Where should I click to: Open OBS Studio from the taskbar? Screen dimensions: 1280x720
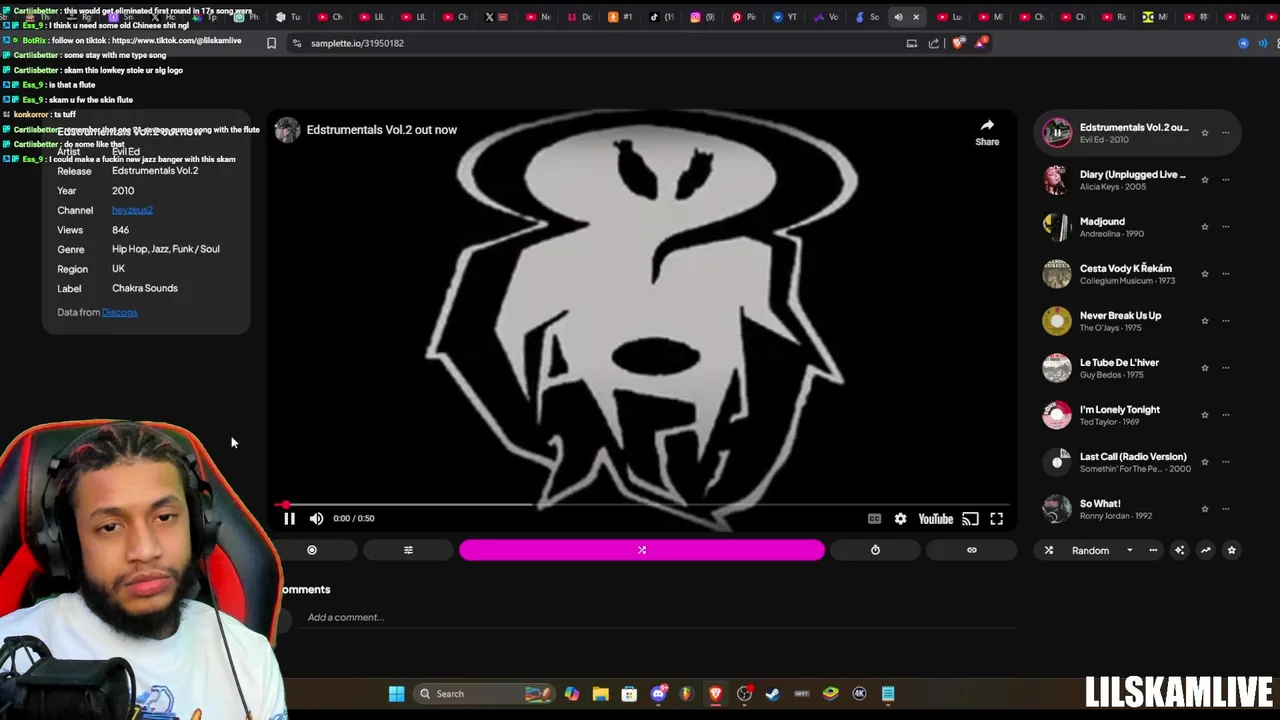coord(744,694)
